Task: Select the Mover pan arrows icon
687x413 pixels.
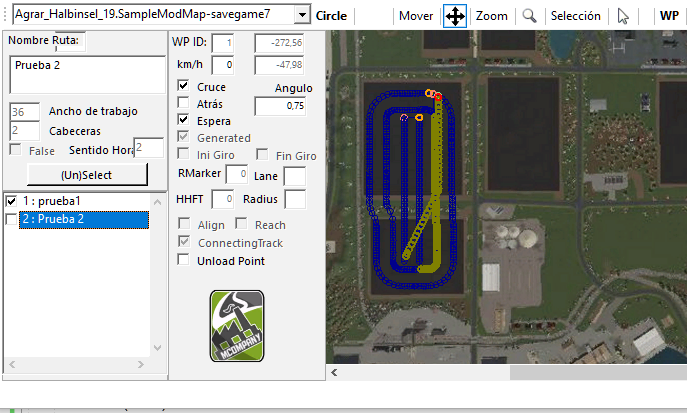Action: point(455,16)
